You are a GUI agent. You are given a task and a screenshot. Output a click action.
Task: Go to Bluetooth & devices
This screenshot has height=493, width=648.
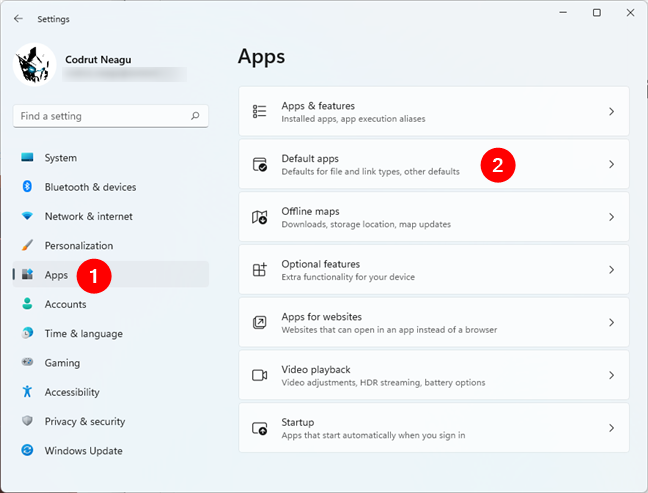[x=111, y=187]
